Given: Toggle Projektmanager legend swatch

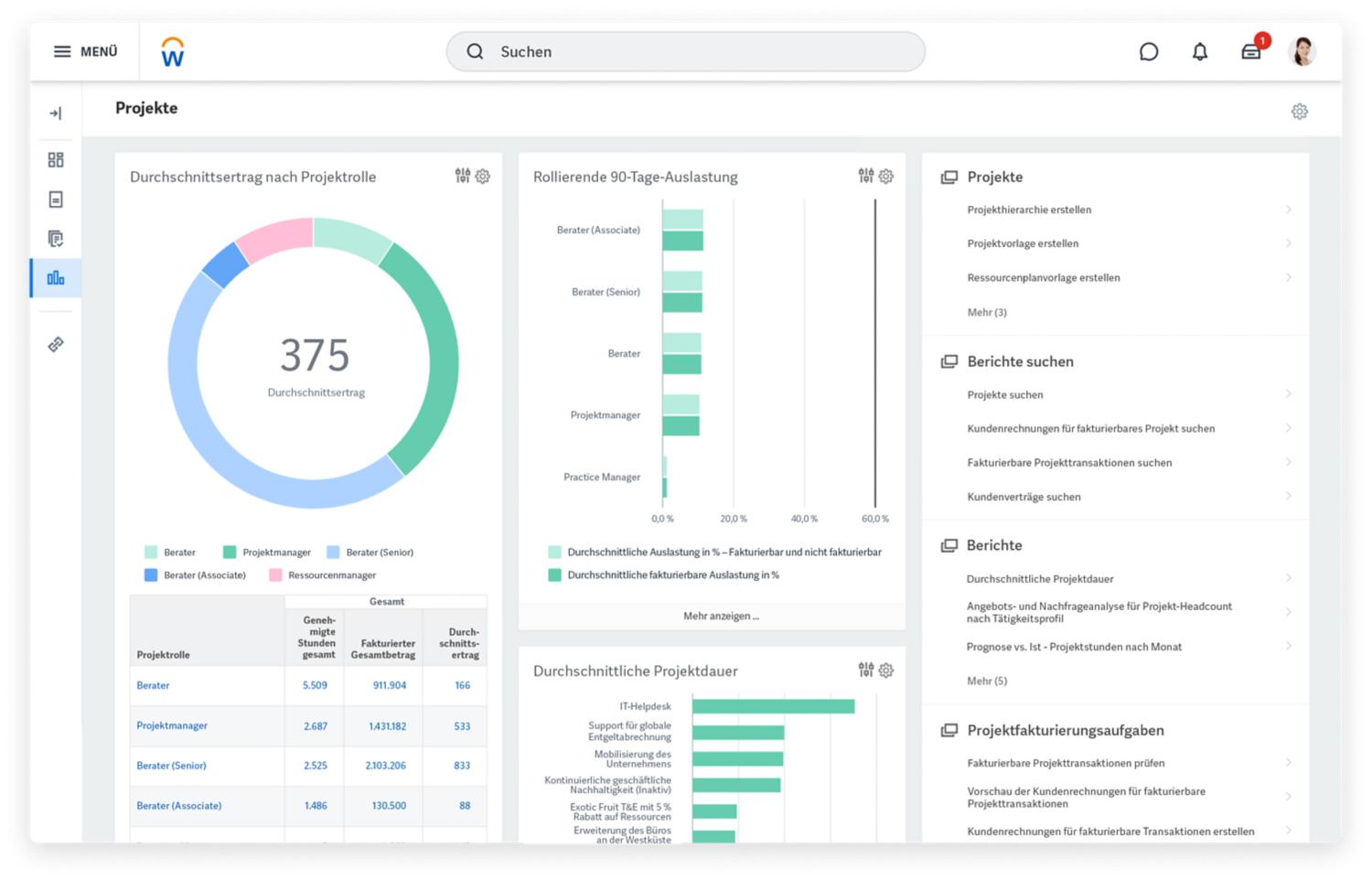Looking at the screenshot, I should 230,552.
